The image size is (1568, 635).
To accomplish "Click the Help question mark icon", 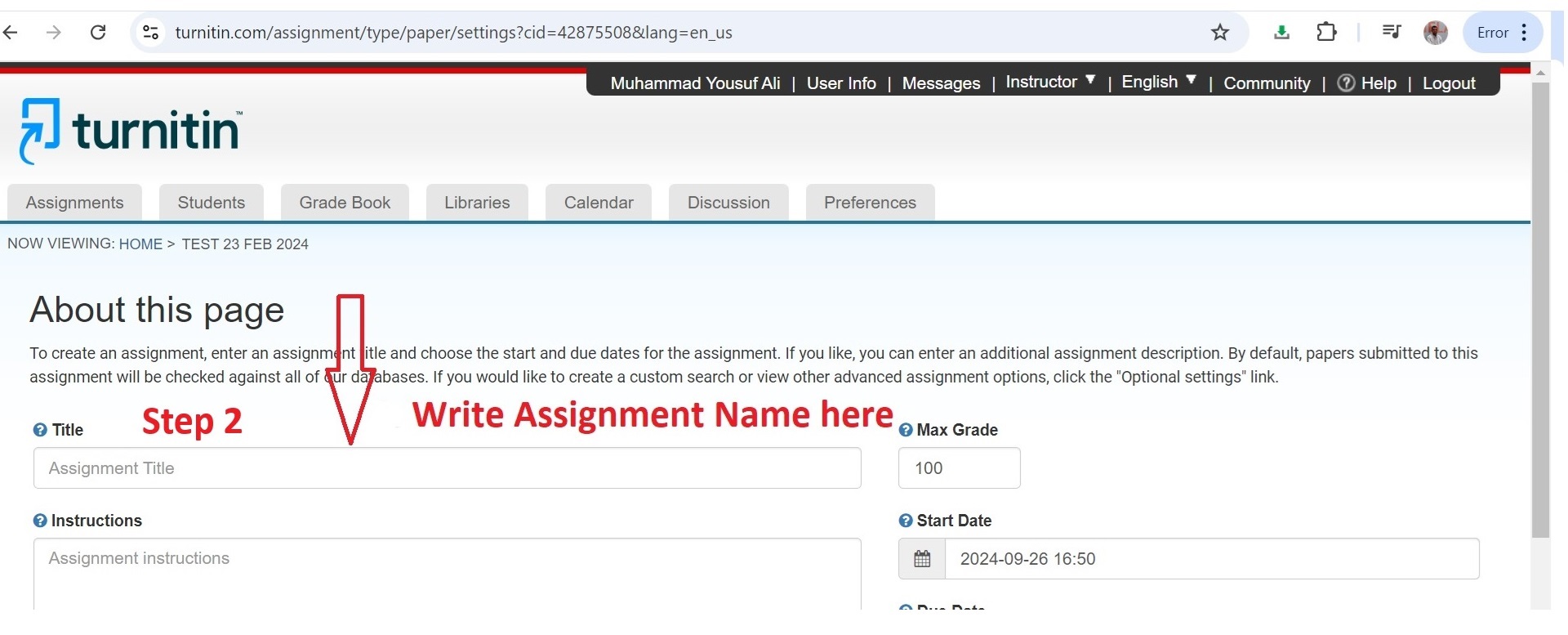I will coord(1346,83).
